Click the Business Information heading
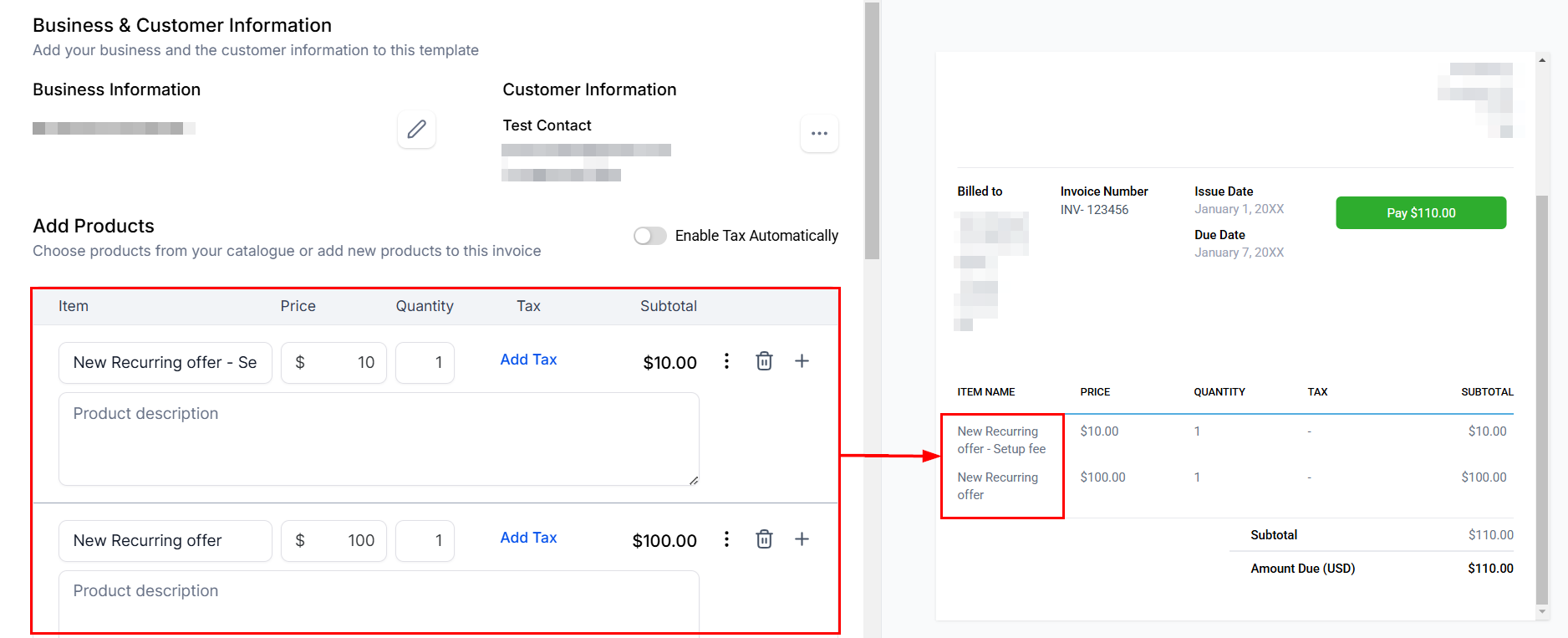Image resolution: width=1568 pixels, height=638 pixels. click(x=116, y=89)
